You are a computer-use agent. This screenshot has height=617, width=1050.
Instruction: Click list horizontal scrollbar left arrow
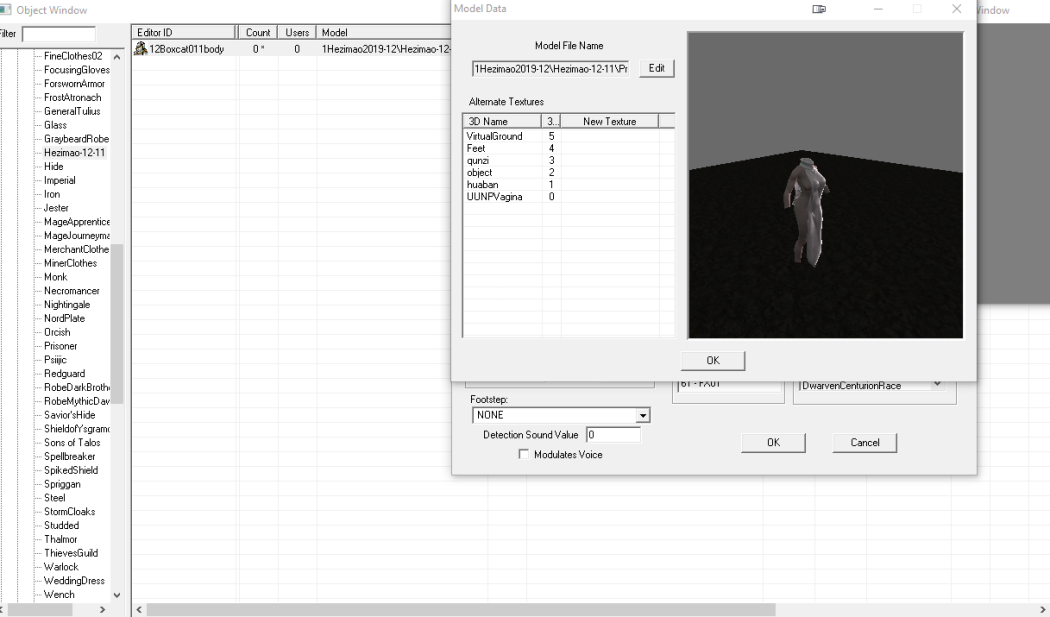139,610
